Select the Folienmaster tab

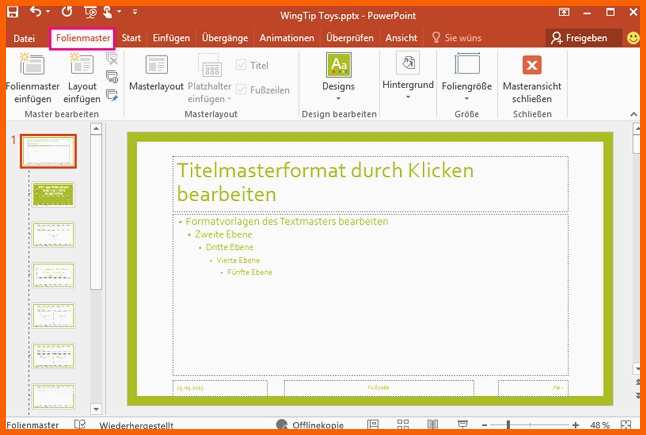[83, 38]
